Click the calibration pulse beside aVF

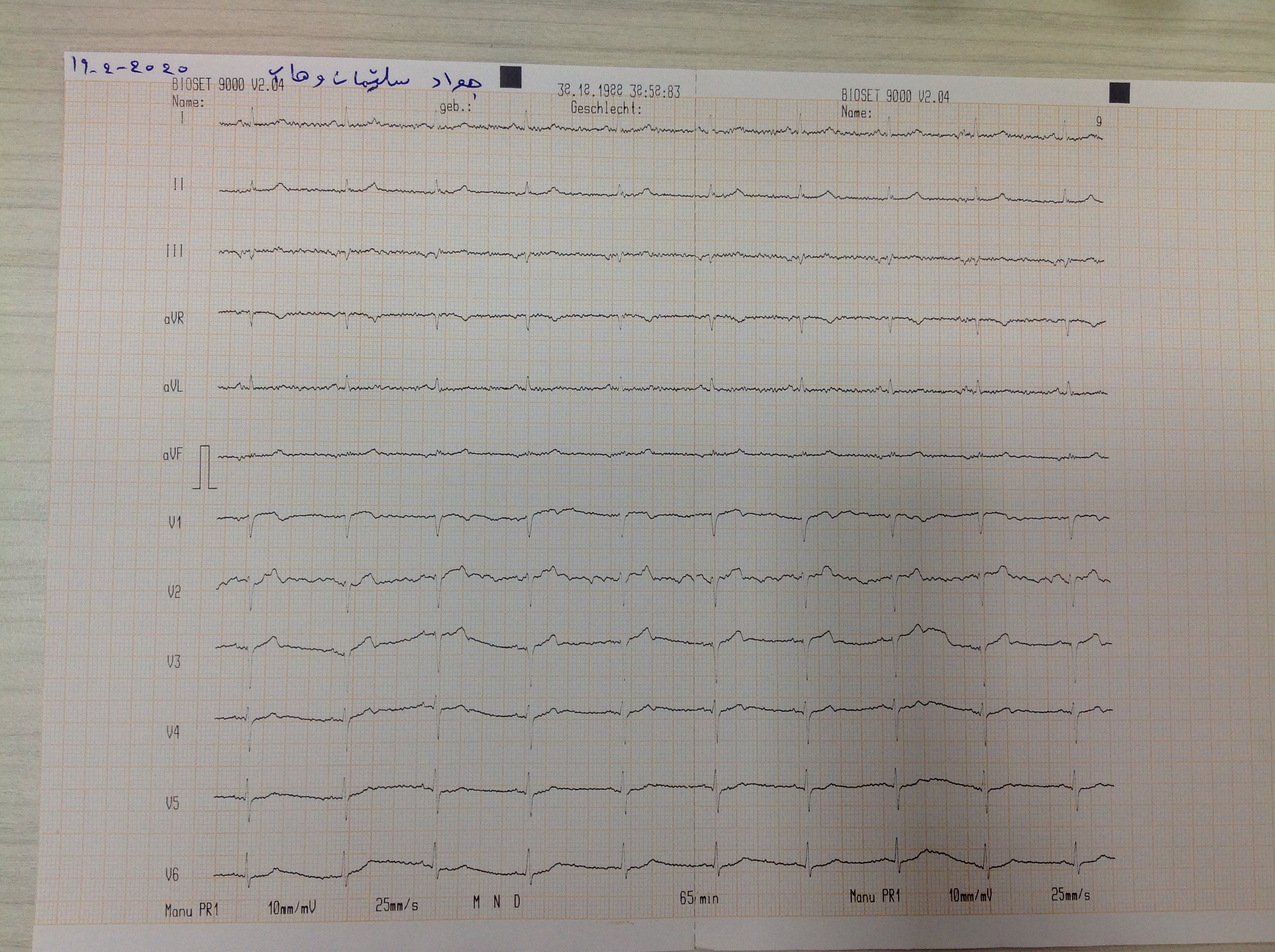coord(205,467)
